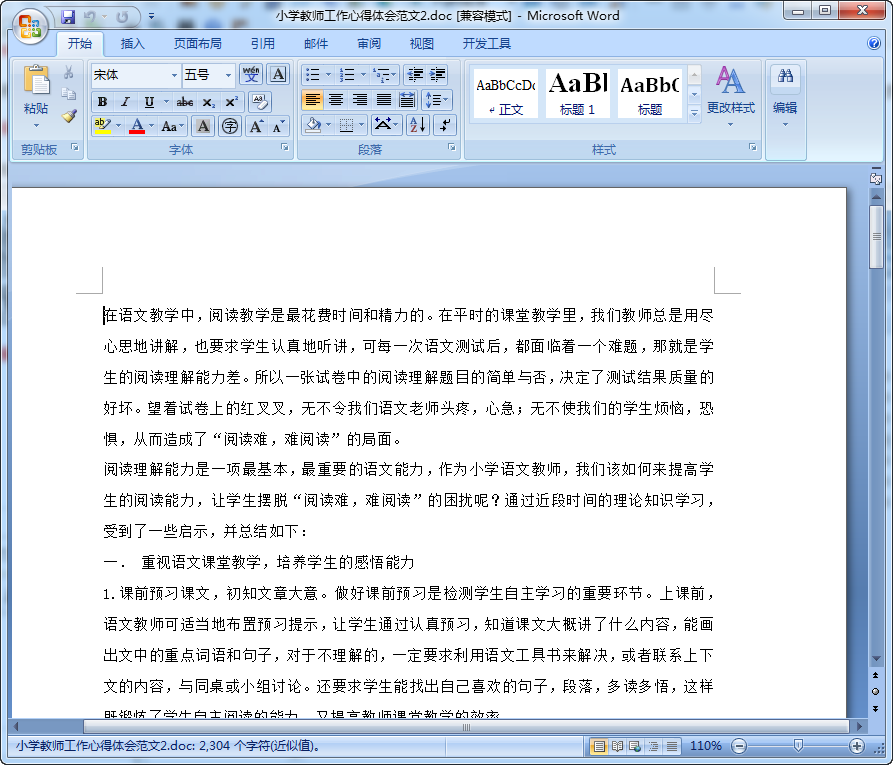Image resolution: width=893 pixels, height=765 pixels.
Task: Click the character border icon
Action: pyautogui.click(x=278, y=75)
